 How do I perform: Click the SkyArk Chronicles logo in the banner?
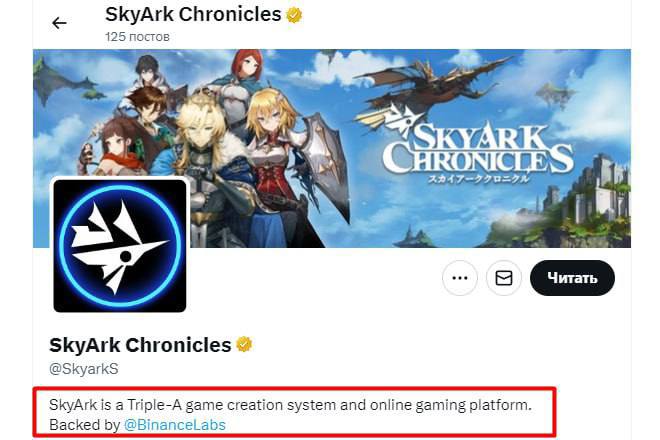point(478,149)
